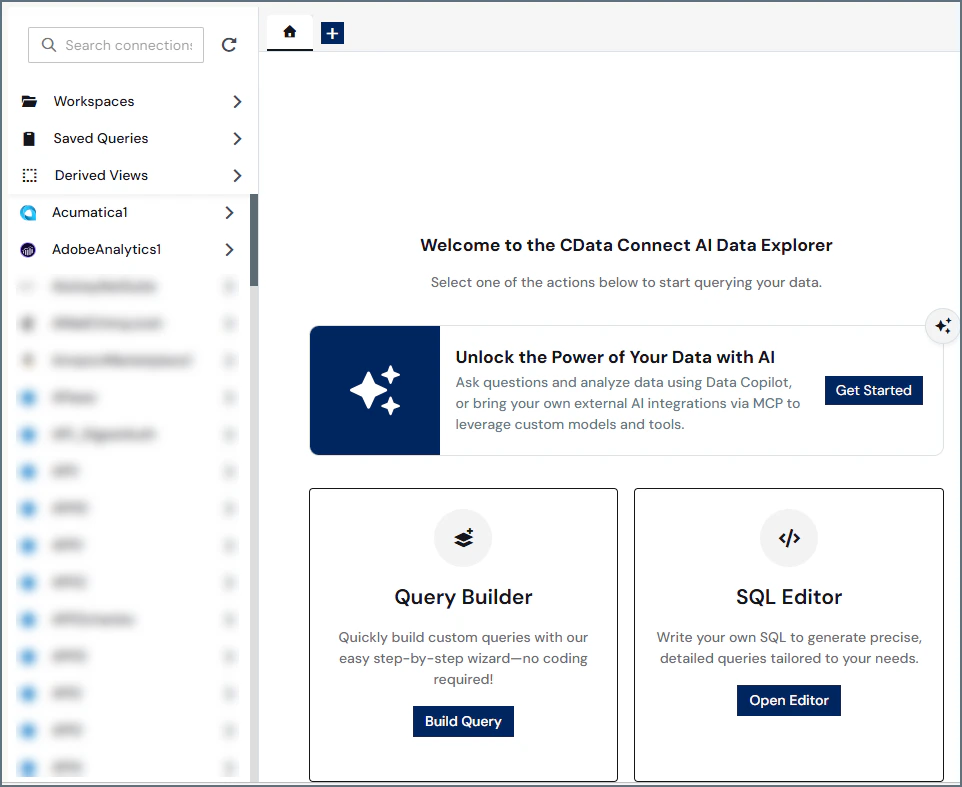Click the SQL Editor code icon

click(x=789, y=538)
